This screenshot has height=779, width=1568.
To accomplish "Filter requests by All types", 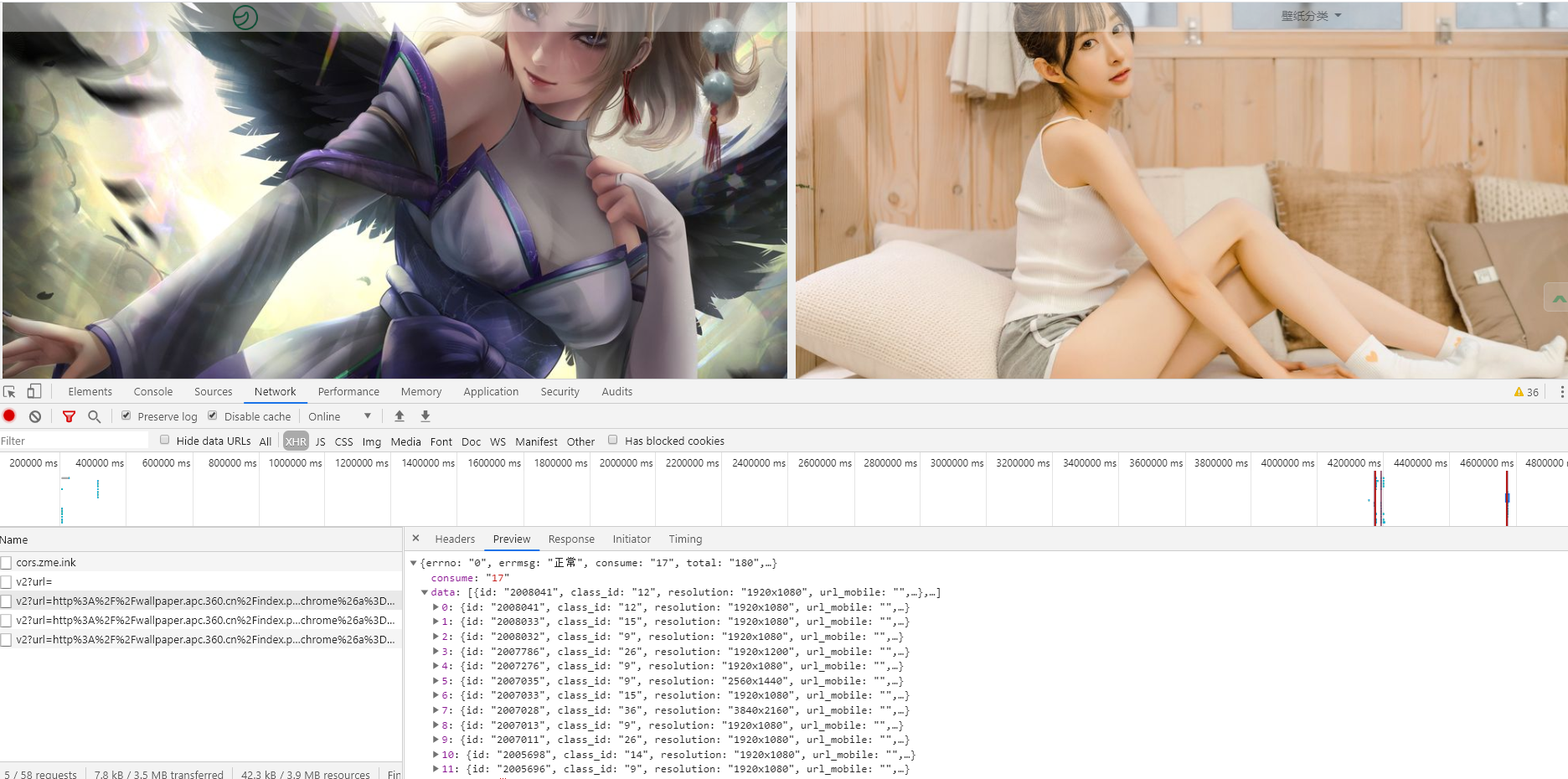I will 266,441.
